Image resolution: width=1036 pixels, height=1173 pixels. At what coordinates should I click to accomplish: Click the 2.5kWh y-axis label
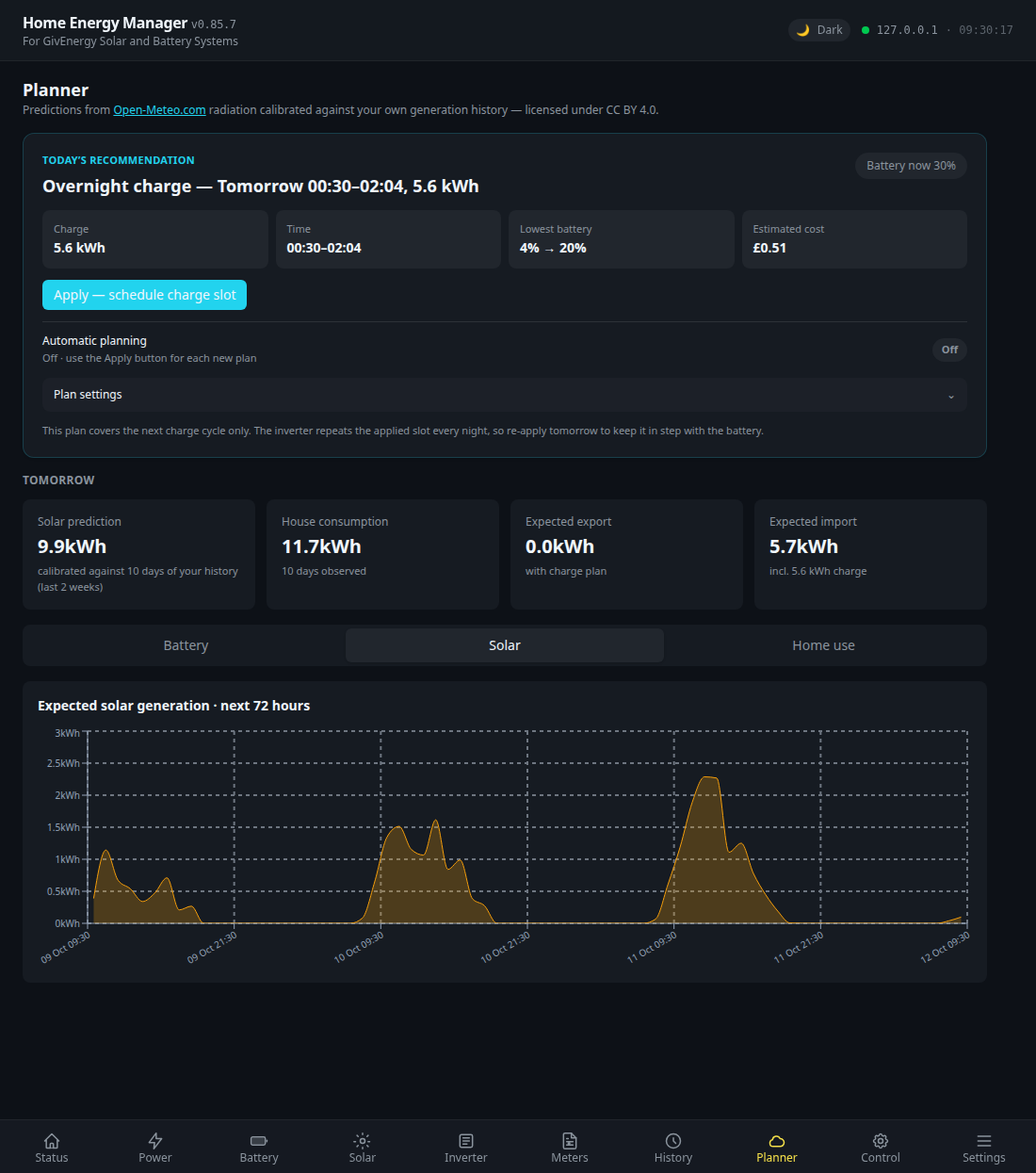pyautogui.click(x=63, y=763)
